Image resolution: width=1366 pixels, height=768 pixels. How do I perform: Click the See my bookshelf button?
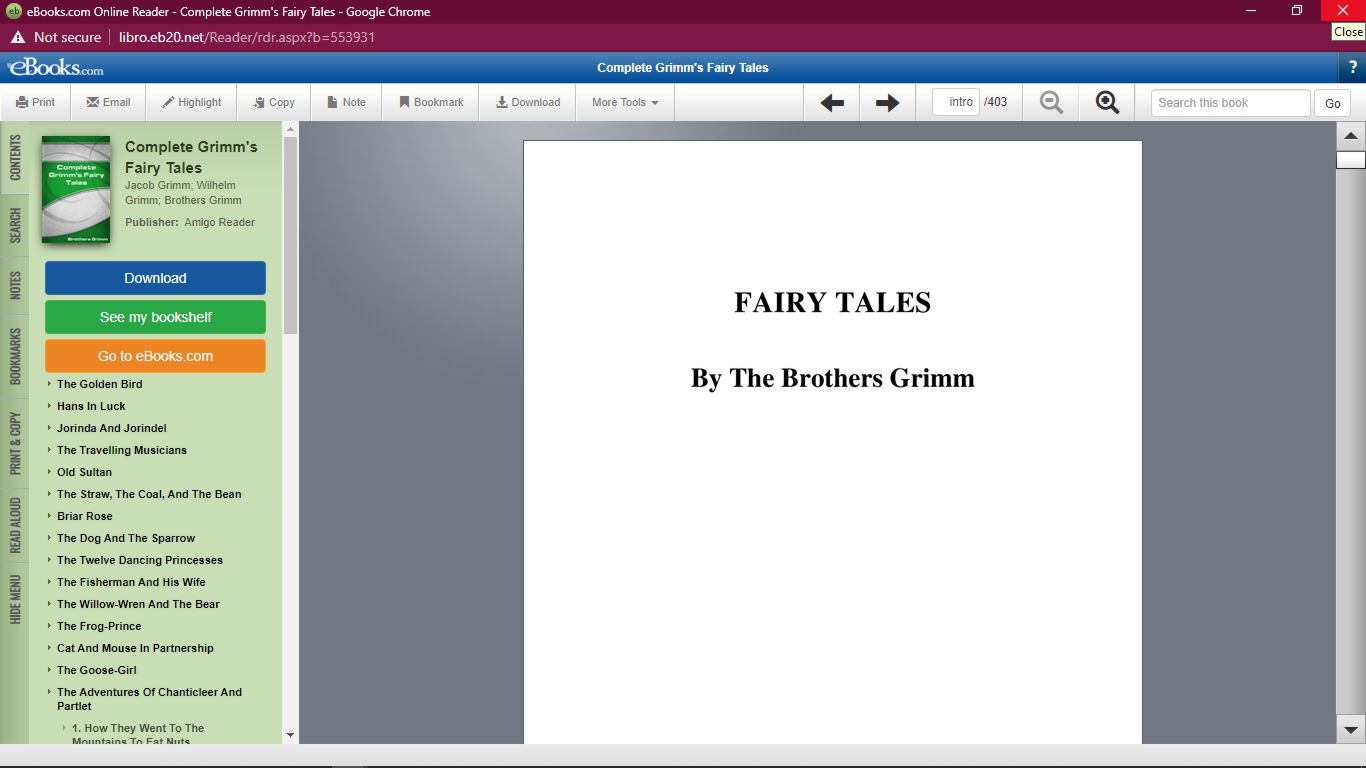pyautogui.click(x=155, y=317)
